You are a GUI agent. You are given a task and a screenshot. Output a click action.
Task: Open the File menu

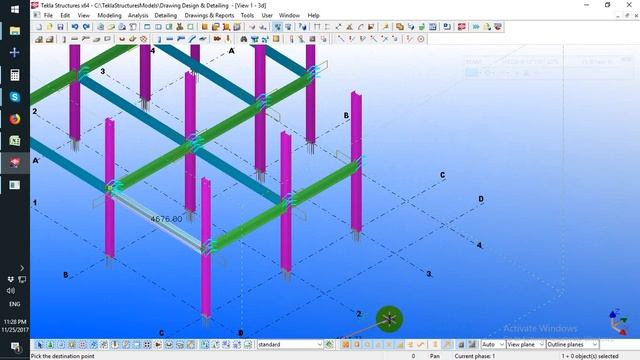tap(48, 16)
